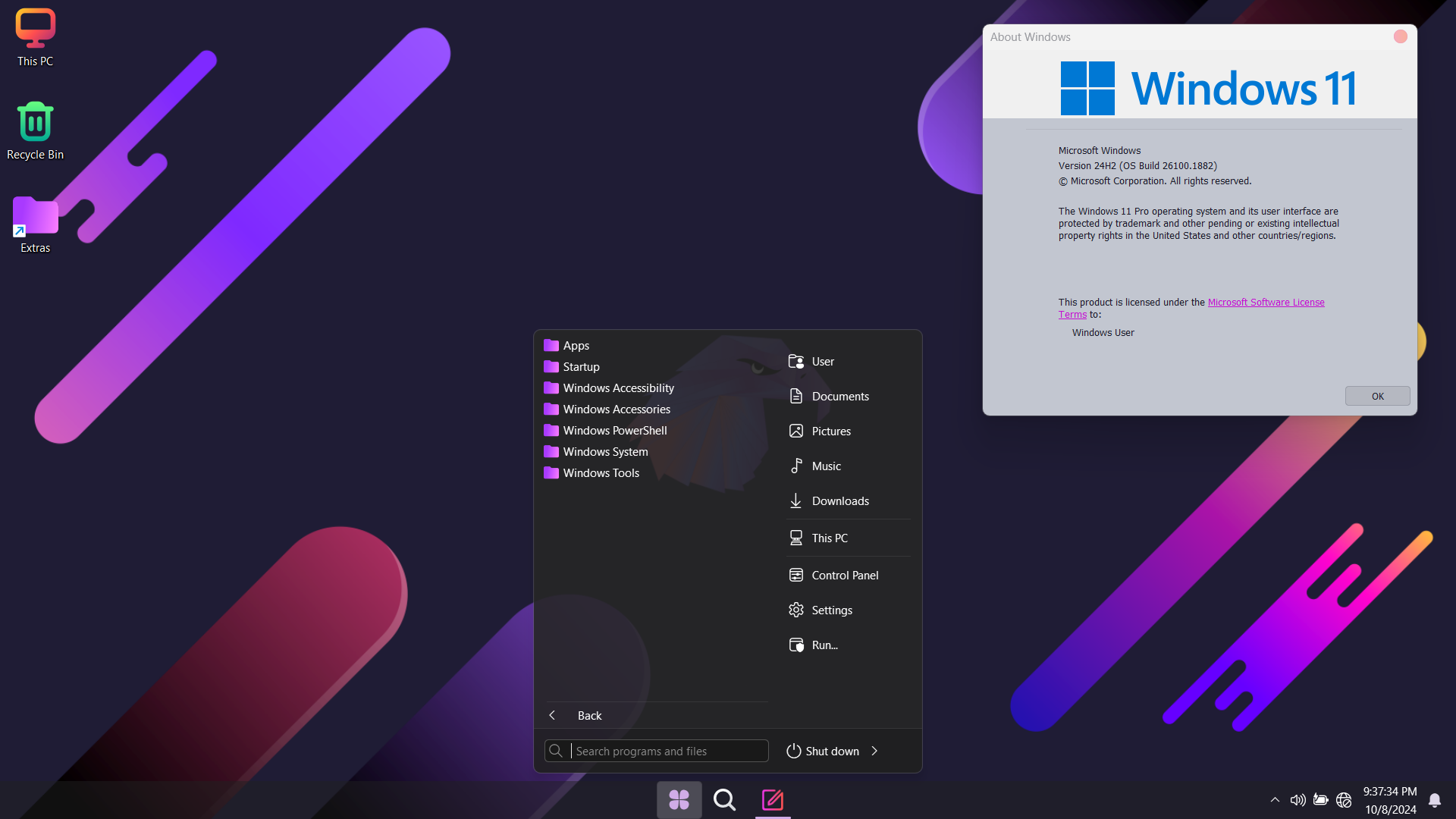The height and width of the screenshot is (819, 1456).
Task: Click the search magnifier icon in Start menu
Action: [556, 751]
